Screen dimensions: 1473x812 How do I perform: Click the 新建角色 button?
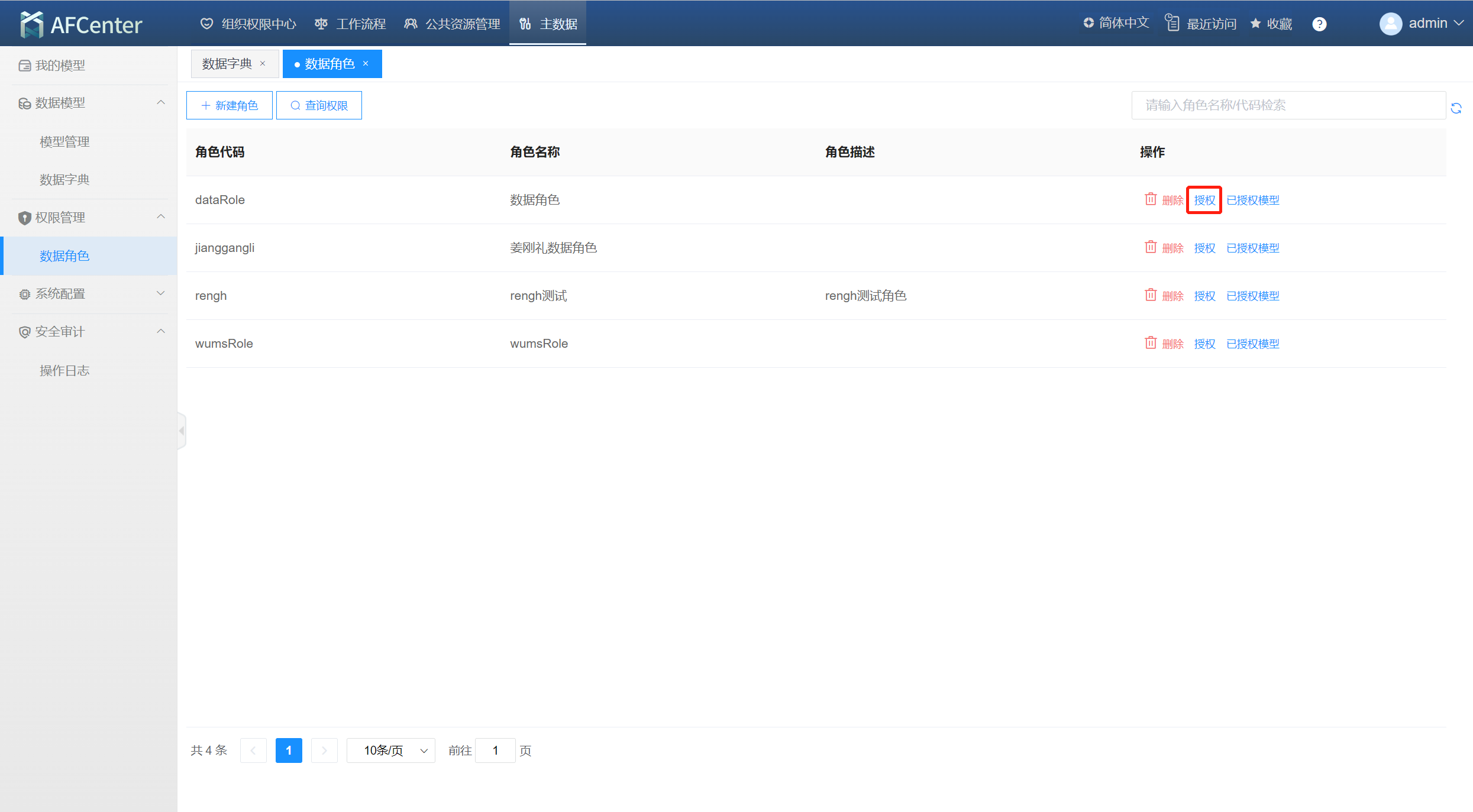(x=230, y=105)
